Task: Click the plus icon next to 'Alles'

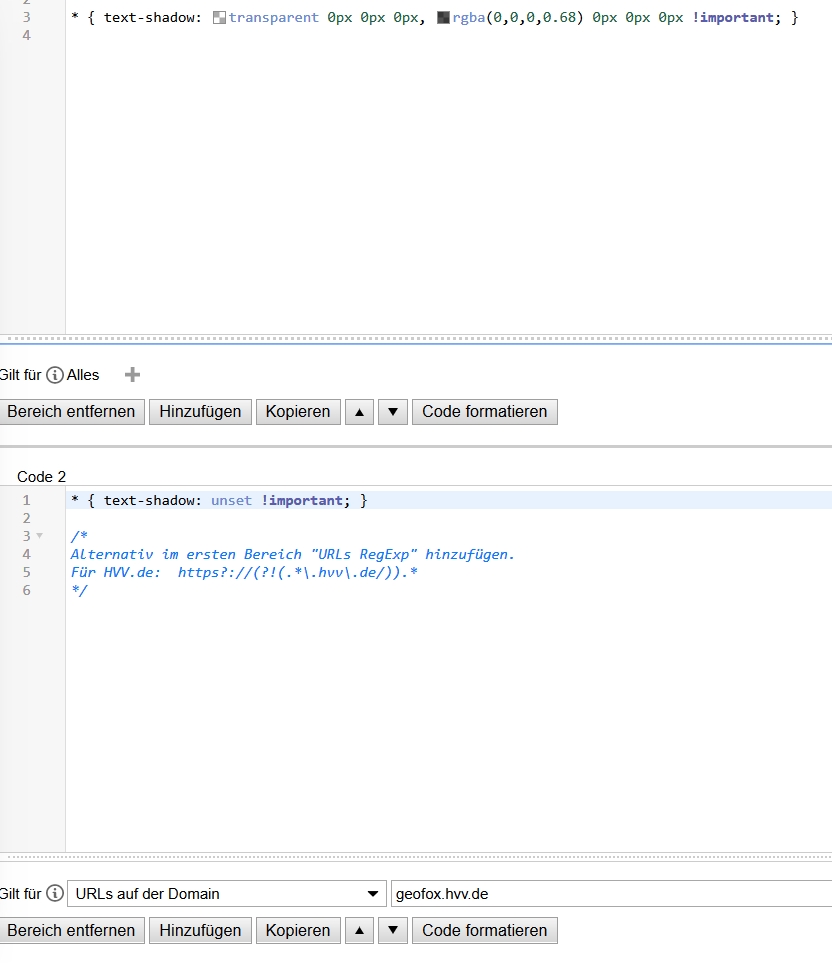Action: coord(132,375)
